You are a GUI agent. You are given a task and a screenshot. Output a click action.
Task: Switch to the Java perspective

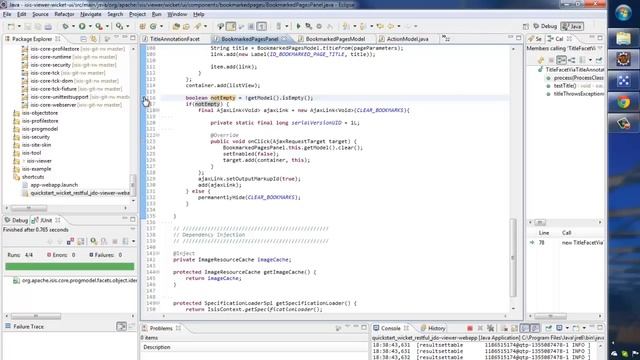[x=572, y=27]
